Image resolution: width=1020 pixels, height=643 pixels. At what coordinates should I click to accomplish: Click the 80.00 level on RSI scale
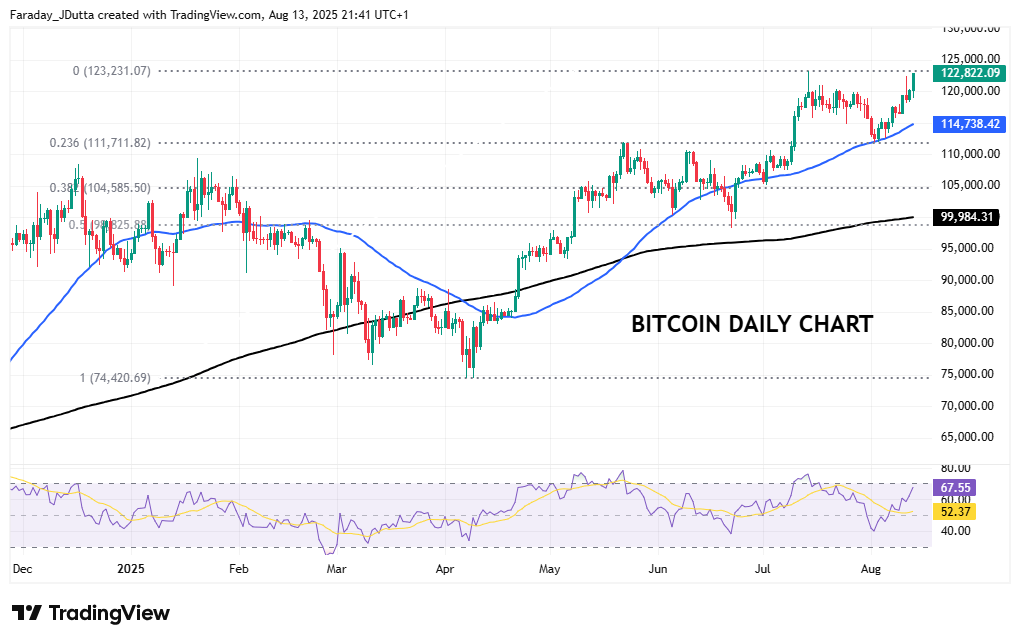[x=957, y=468]
